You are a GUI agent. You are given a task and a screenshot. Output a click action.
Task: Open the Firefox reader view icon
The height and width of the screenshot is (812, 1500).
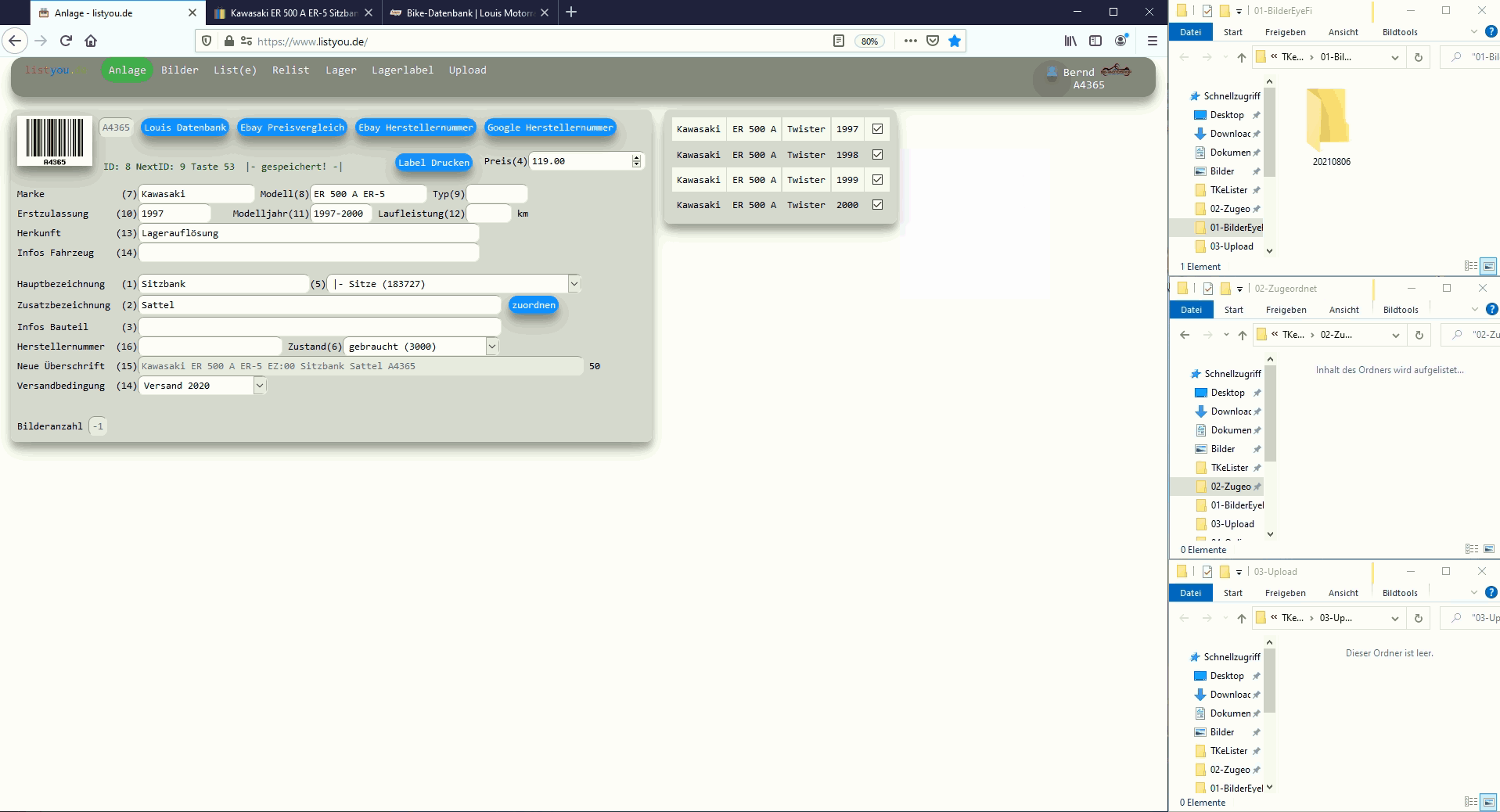coord(839,41)
